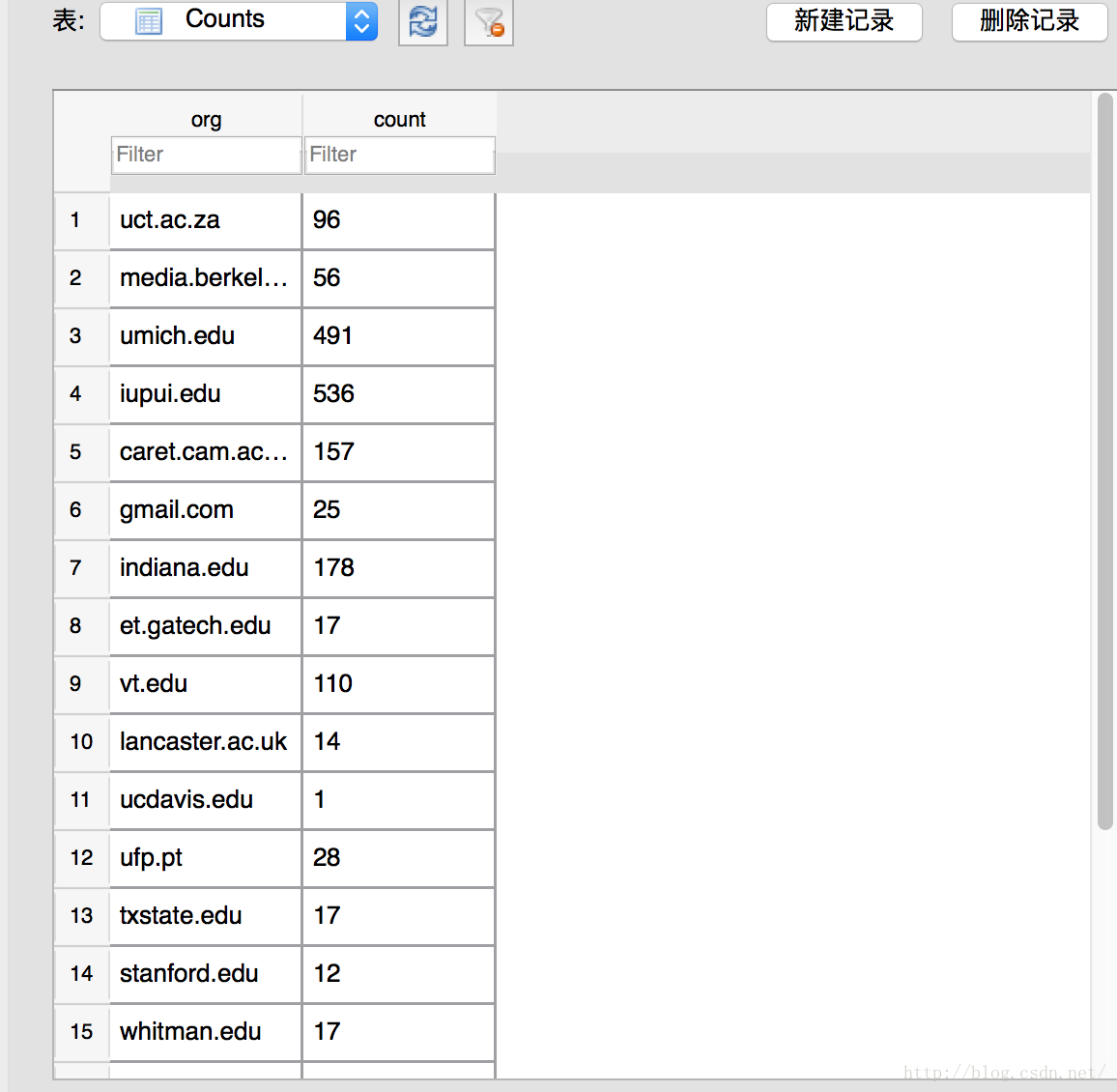
Task: Focus the count Filter input field
Action: click(400, 155)
